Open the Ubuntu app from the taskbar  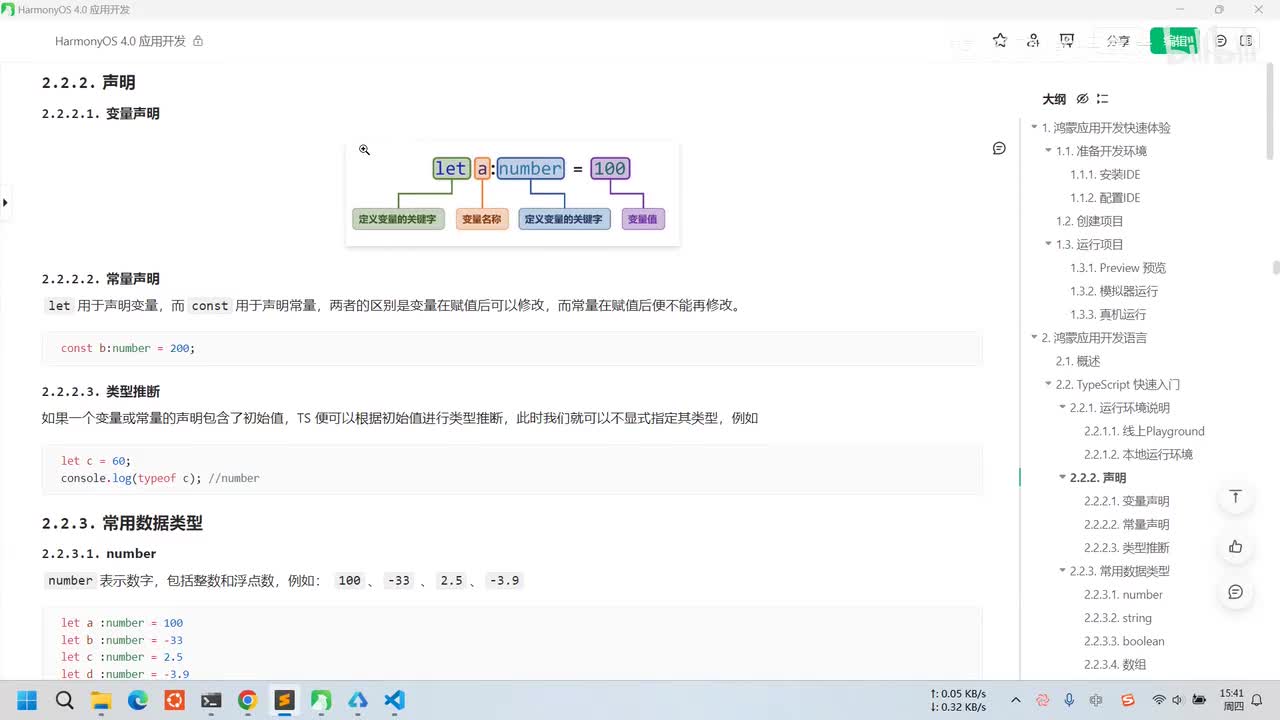point(174,700)
